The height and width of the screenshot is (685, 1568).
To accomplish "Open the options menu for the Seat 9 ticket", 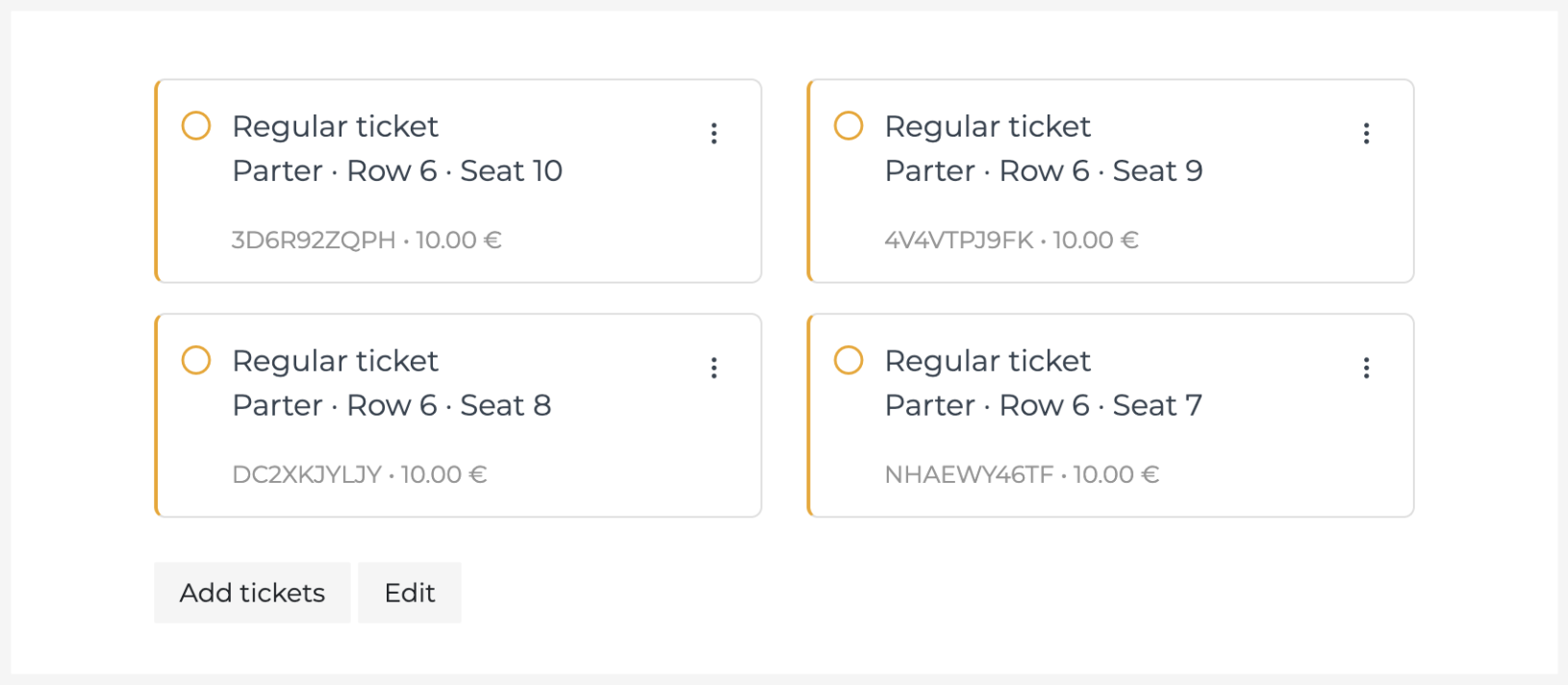I will [1366, 133].
